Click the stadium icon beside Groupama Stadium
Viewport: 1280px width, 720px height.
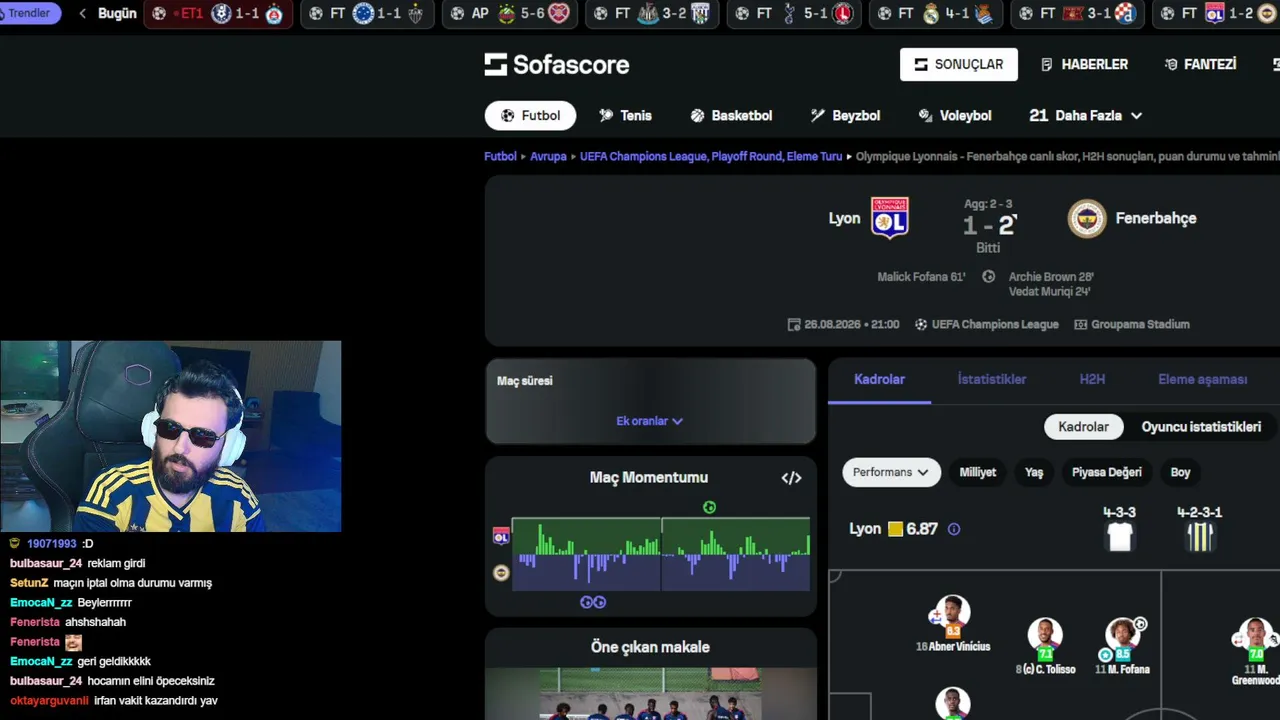(1080, 325)
